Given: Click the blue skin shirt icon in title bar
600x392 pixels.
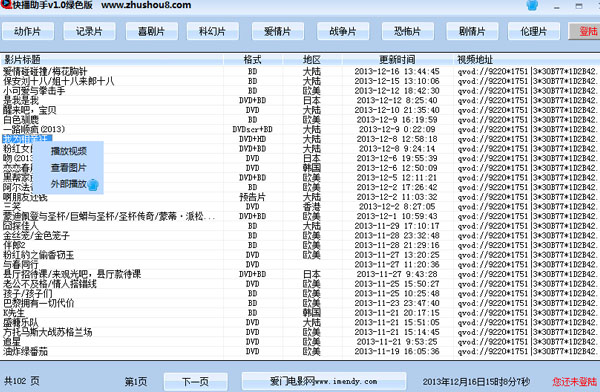Looking at the screenshot, I should (x=532, y=5).
